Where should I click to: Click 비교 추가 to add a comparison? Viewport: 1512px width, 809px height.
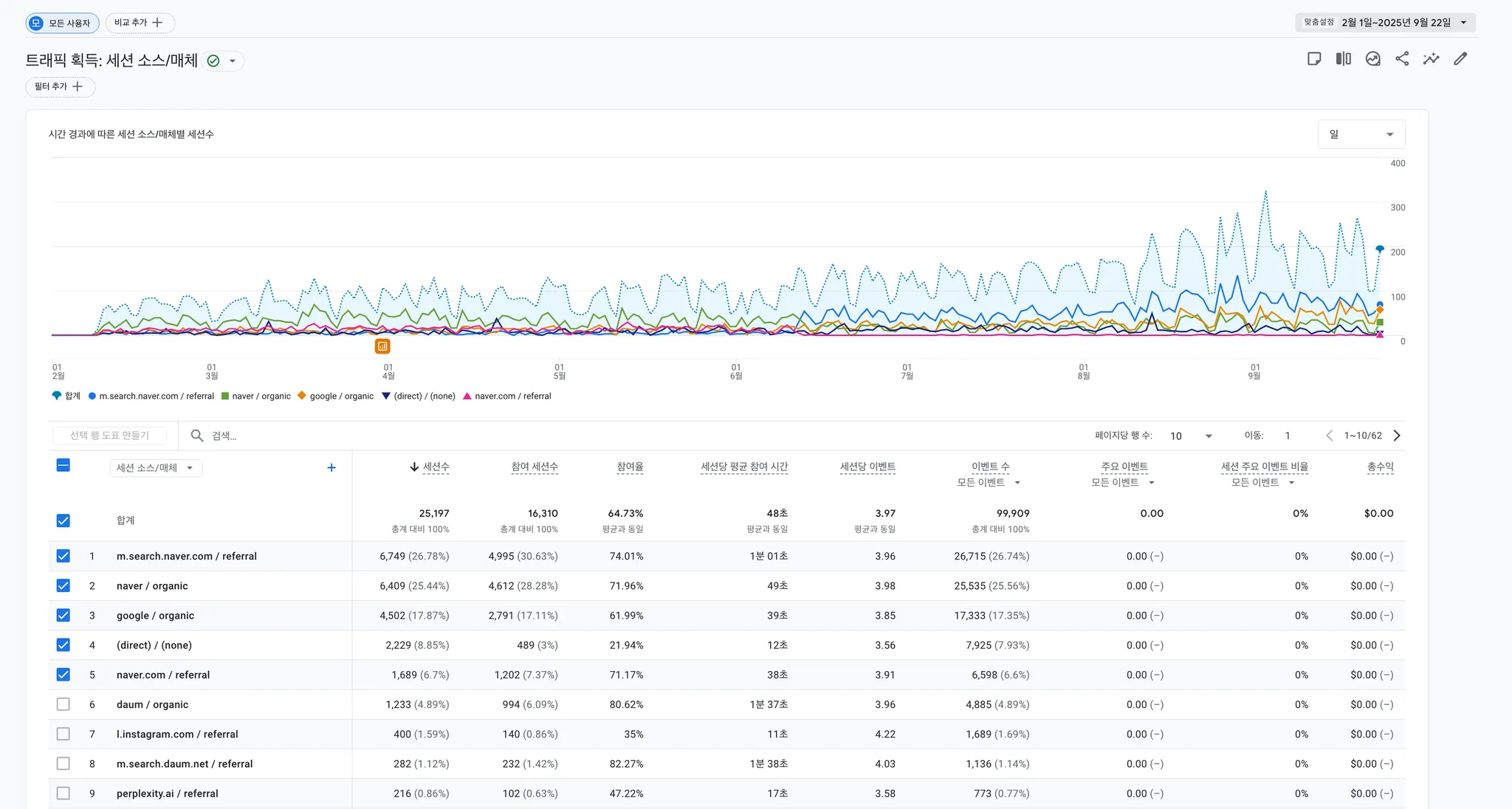(140, 23)
